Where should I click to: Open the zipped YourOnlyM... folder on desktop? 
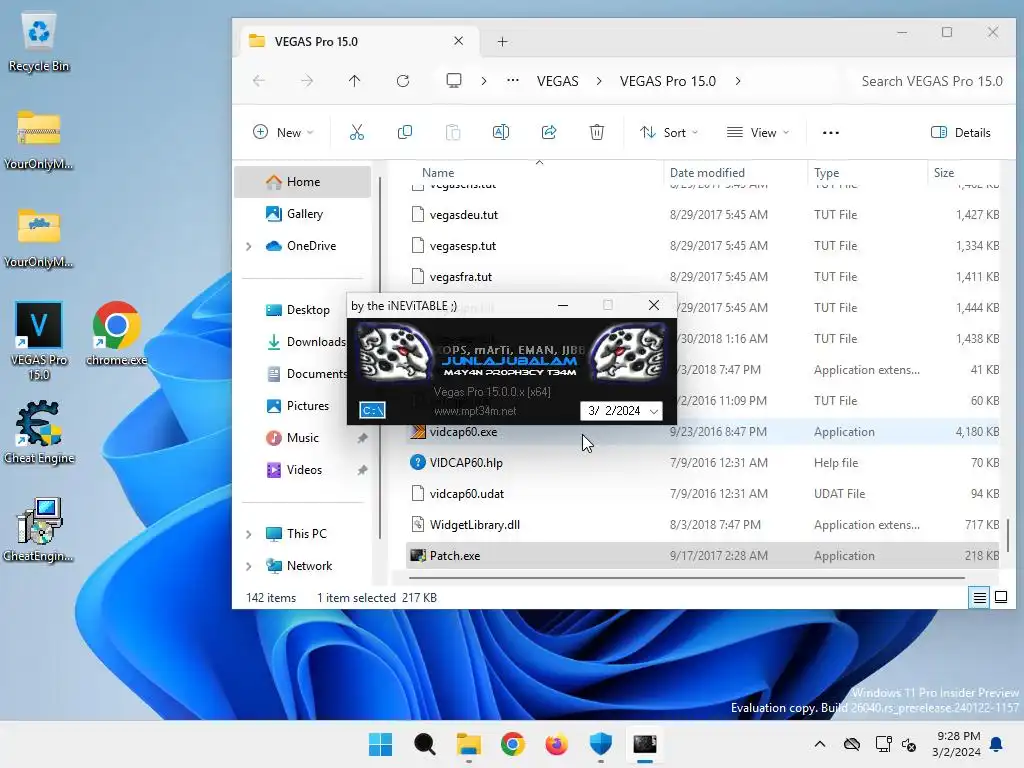[x=39, y=140]
